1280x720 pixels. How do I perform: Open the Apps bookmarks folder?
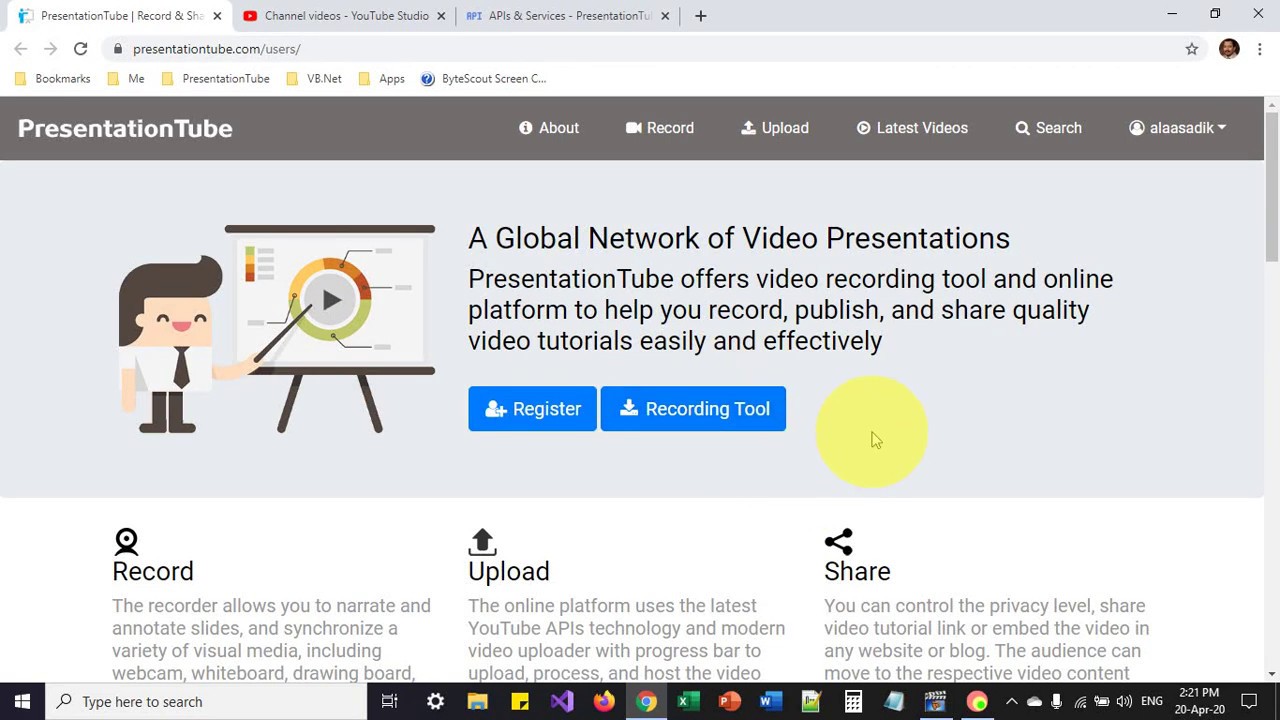point(381,79)
